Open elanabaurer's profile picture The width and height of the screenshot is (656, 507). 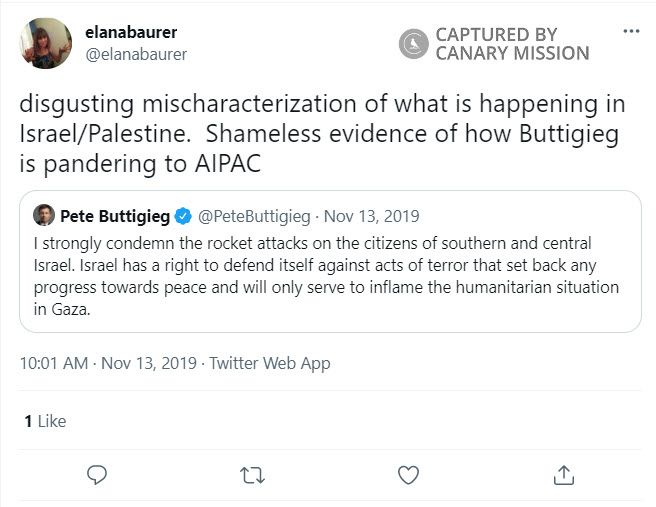(46, 43)
